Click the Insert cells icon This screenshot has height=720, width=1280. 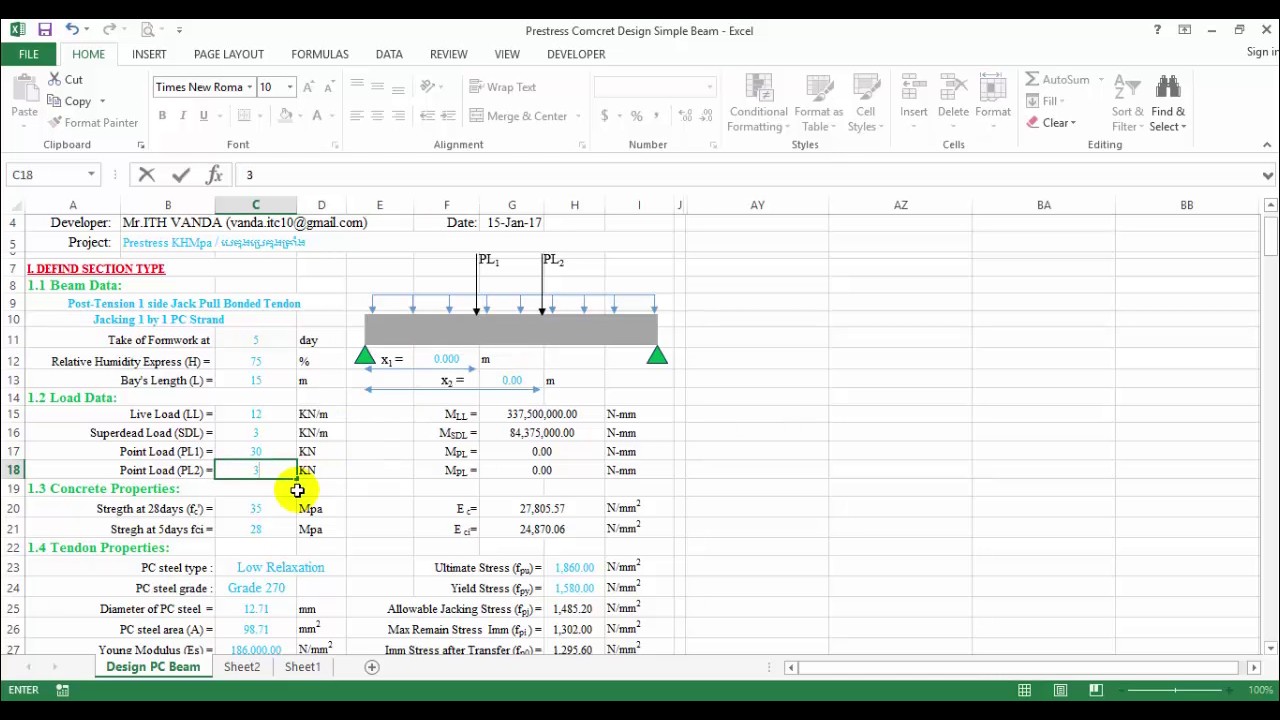tap(913, 88)
